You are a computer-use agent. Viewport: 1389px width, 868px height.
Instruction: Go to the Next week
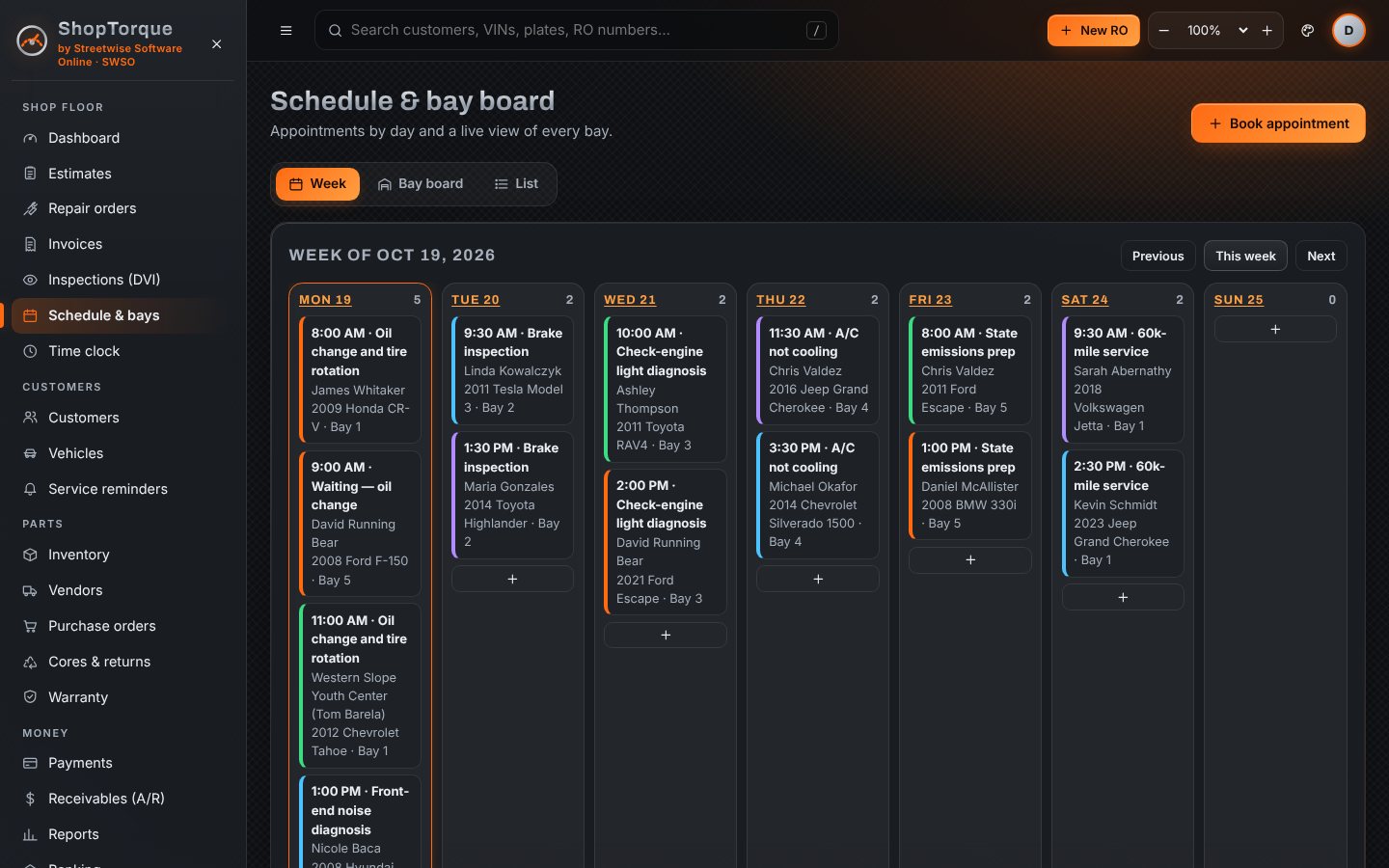(1321, 256)
